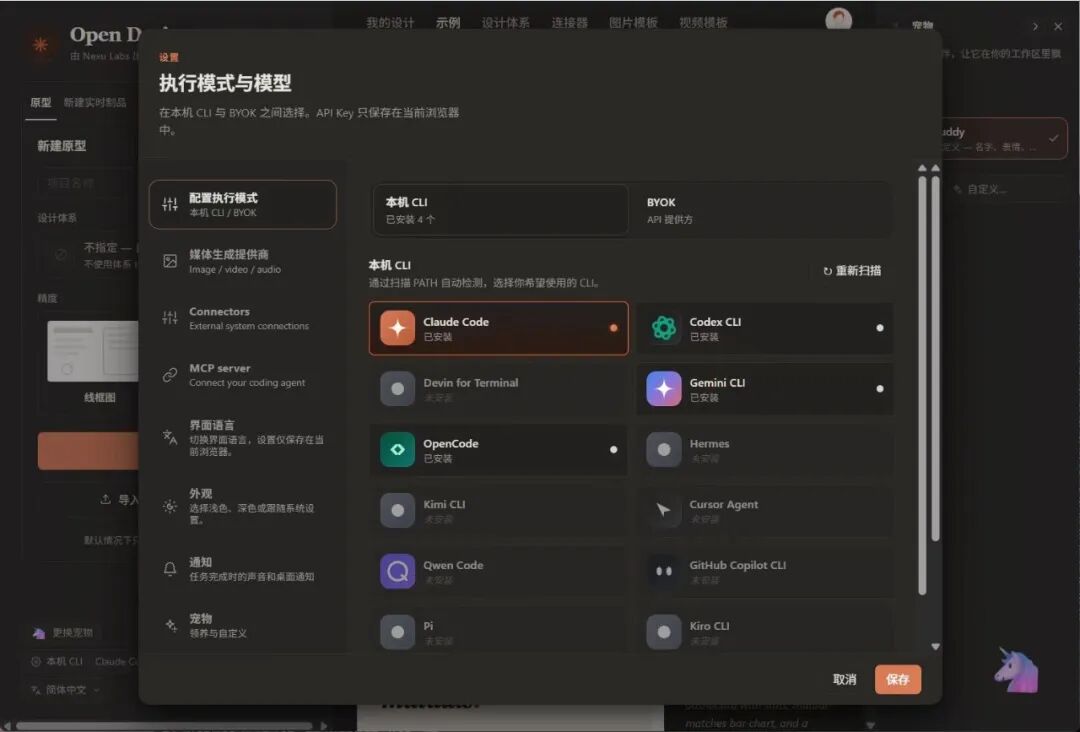
Task: Select the Codex CLI icon
Action: [664, 328]
